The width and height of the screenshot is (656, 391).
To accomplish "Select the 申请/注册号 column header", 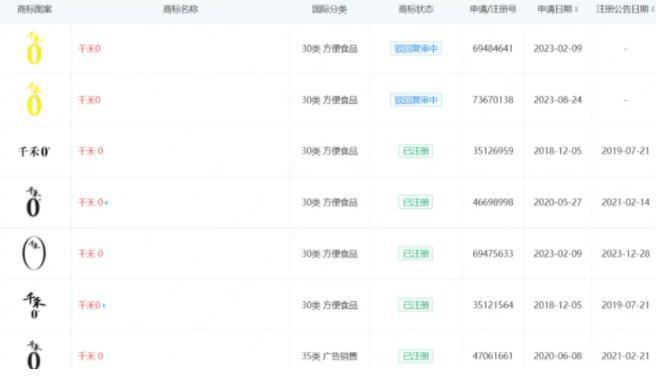I will point(493,9).
